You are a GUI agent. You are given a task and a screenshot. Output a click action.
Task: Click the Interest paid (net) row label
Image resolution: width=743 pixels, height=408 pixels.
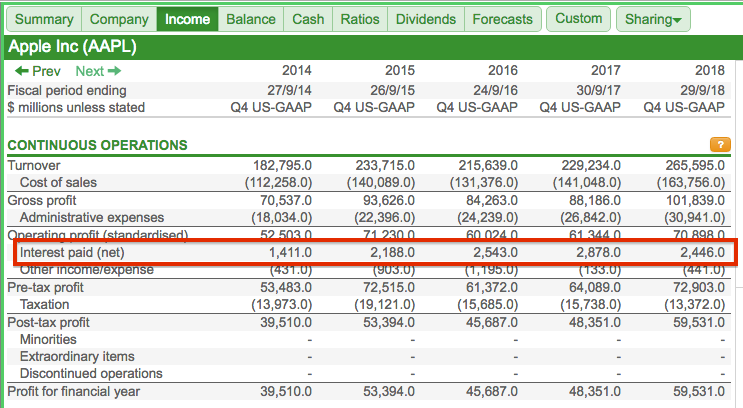(72, 253)
